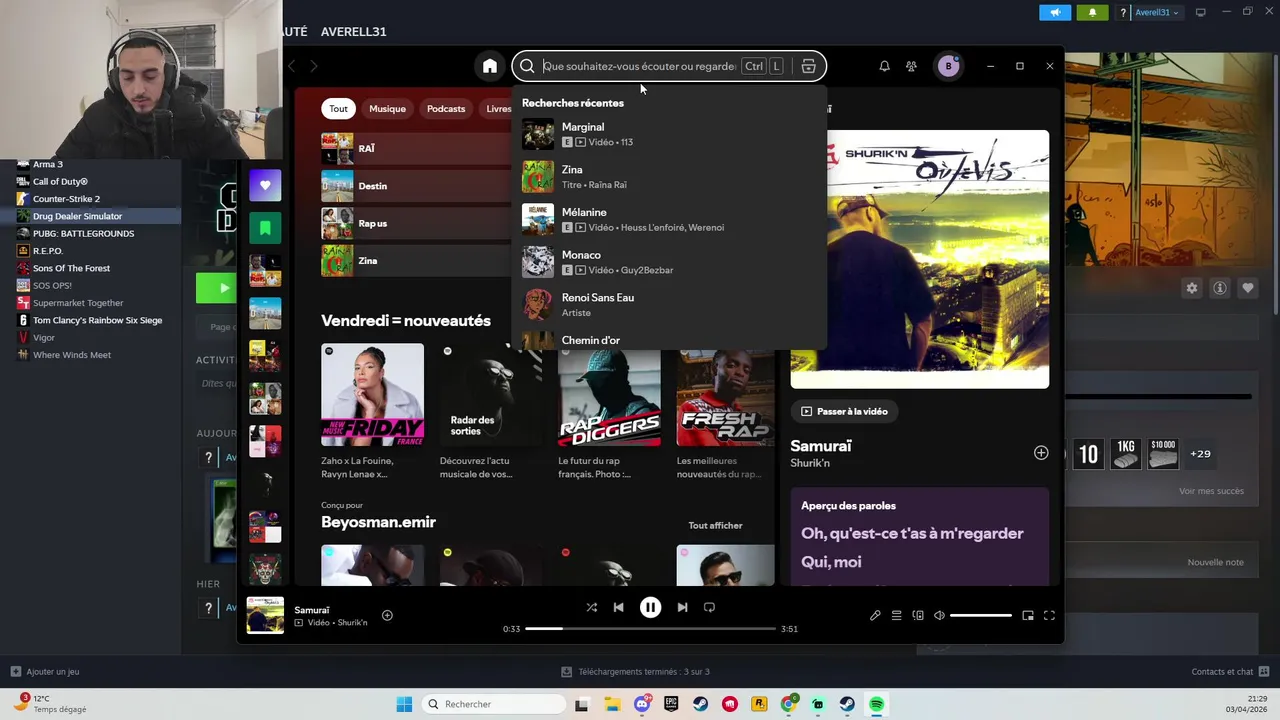Open green bookmark Episodes in Spotify sidebar
This screenshot has height=720, width=1280.
tap(265, 228)
